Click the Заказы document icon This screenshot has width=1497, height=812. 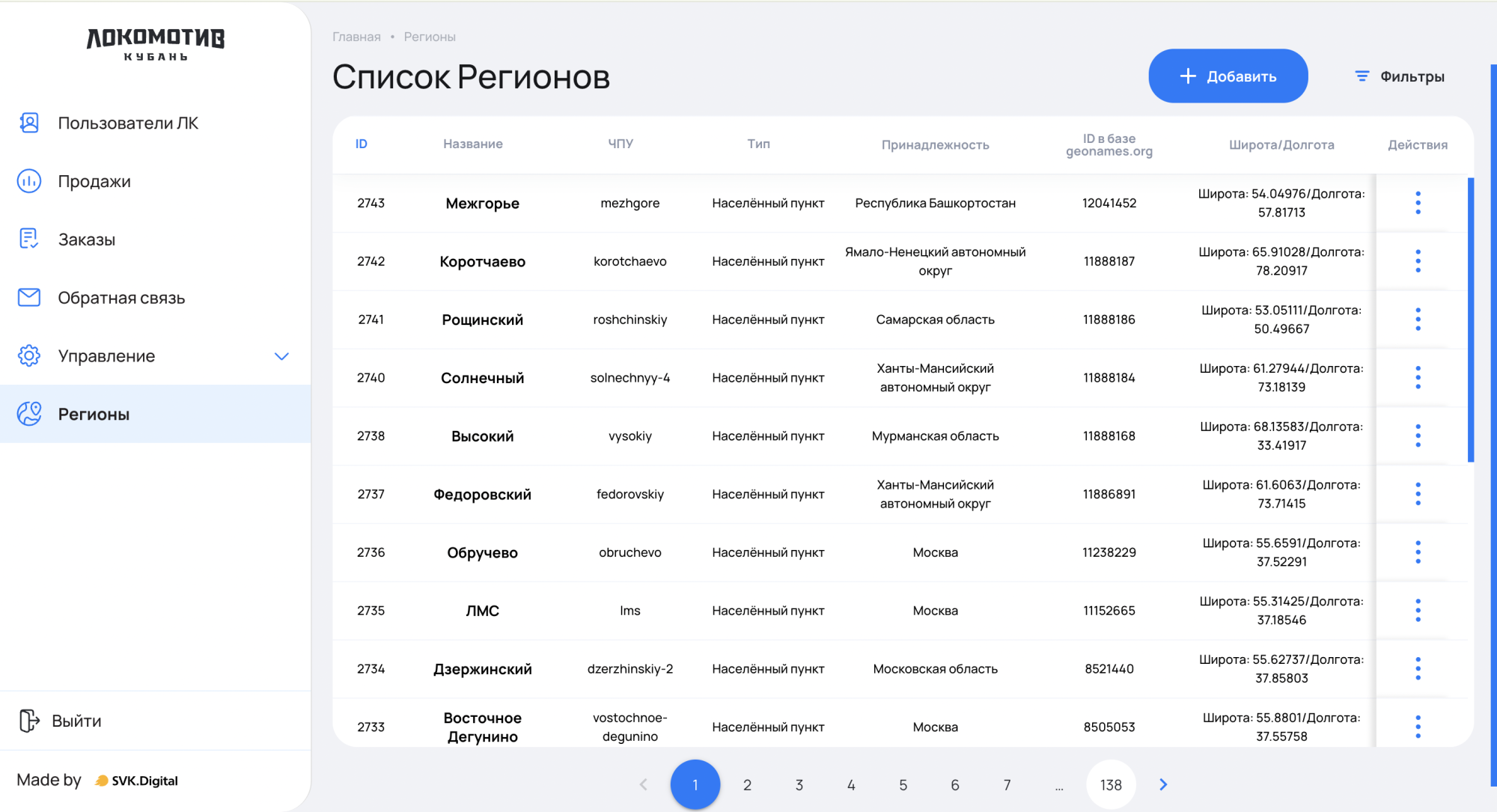29,239
